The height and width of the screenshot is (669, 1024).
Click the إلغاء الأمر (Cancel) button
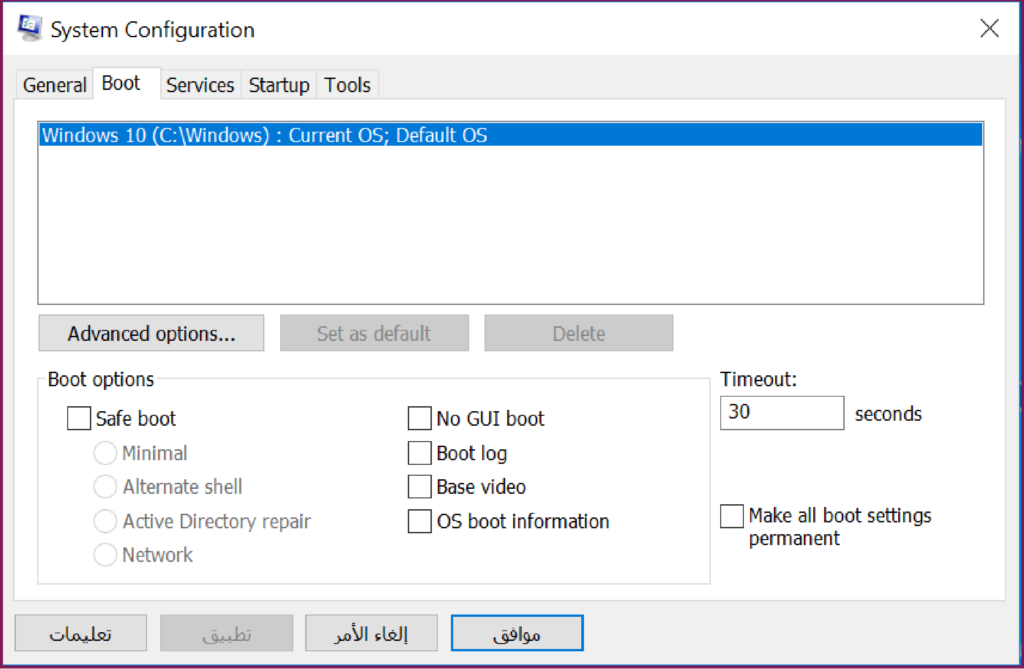[x=371, y=633]
